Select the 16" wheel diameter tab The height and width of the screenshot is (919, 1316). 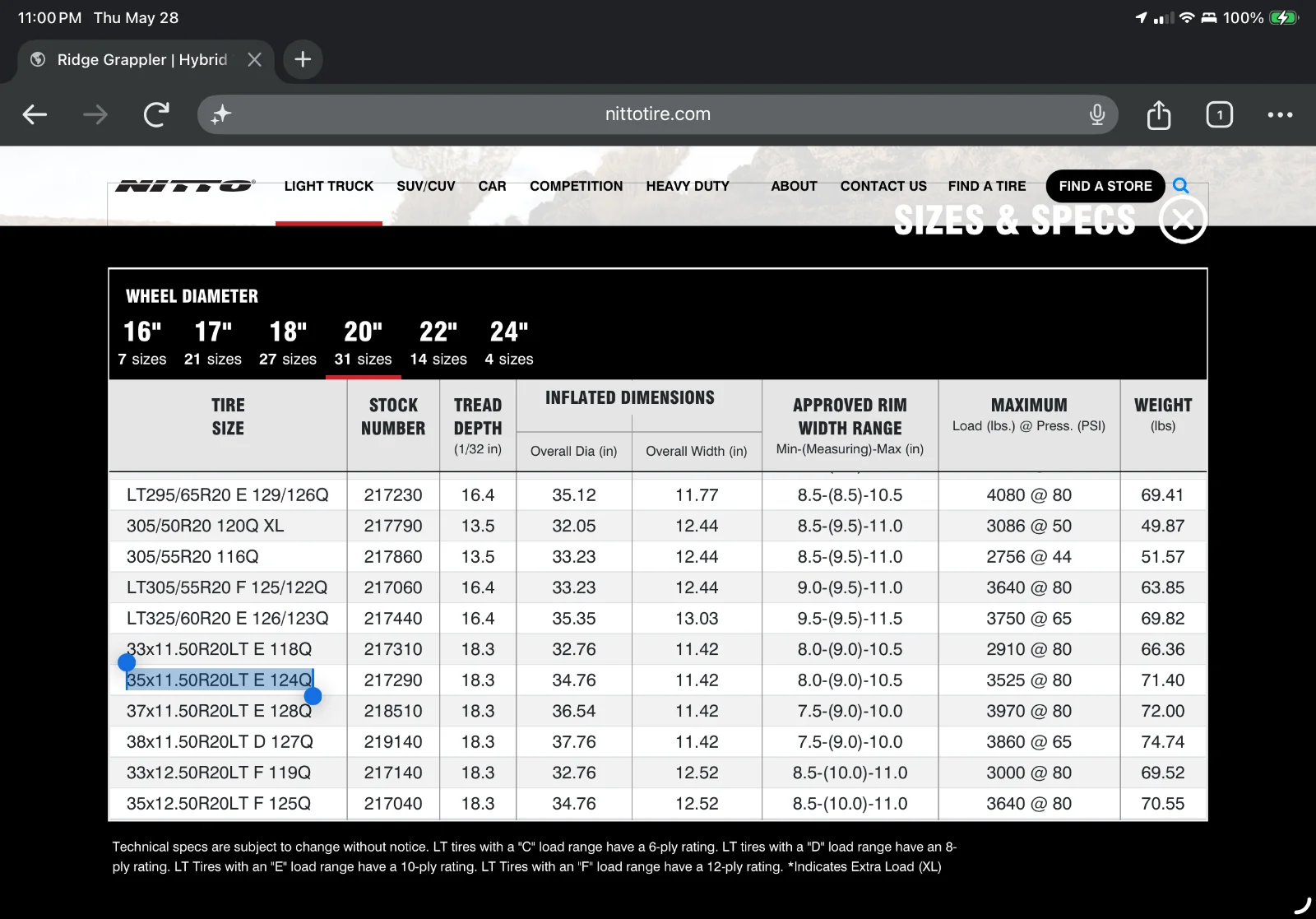142,342
